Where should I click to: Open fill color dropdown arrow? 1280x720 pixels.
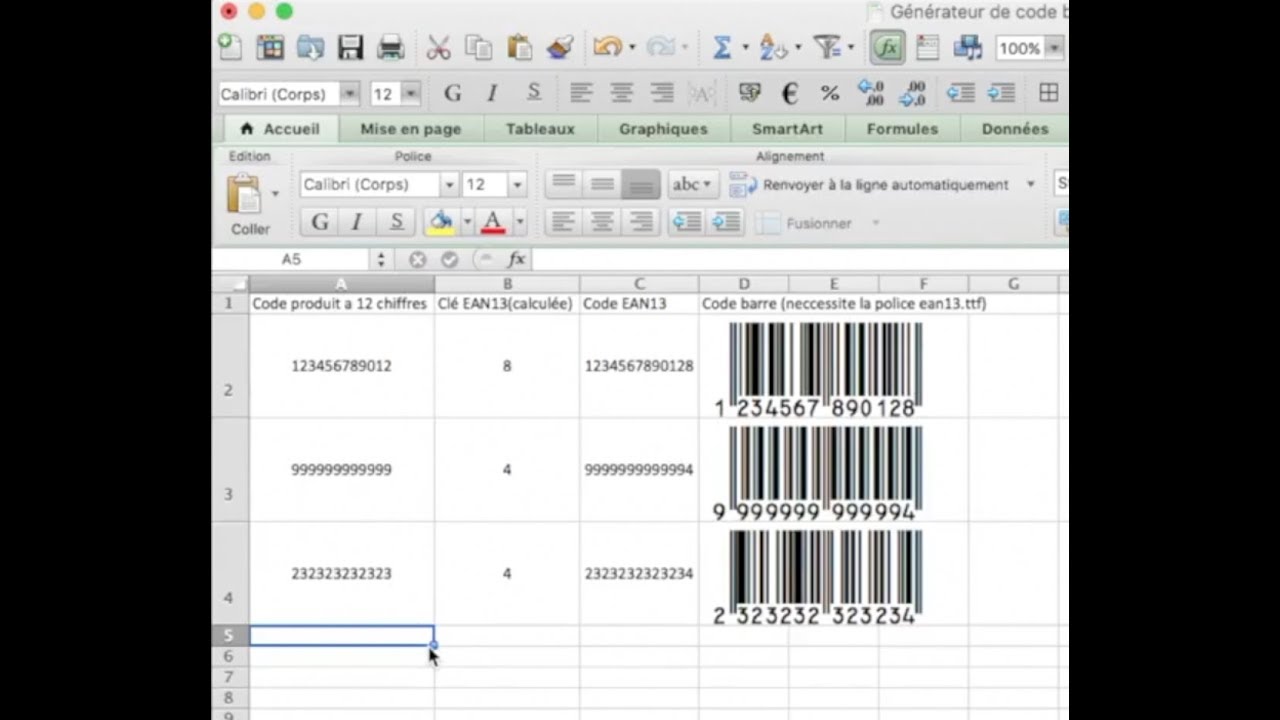(x=467, y=222)
